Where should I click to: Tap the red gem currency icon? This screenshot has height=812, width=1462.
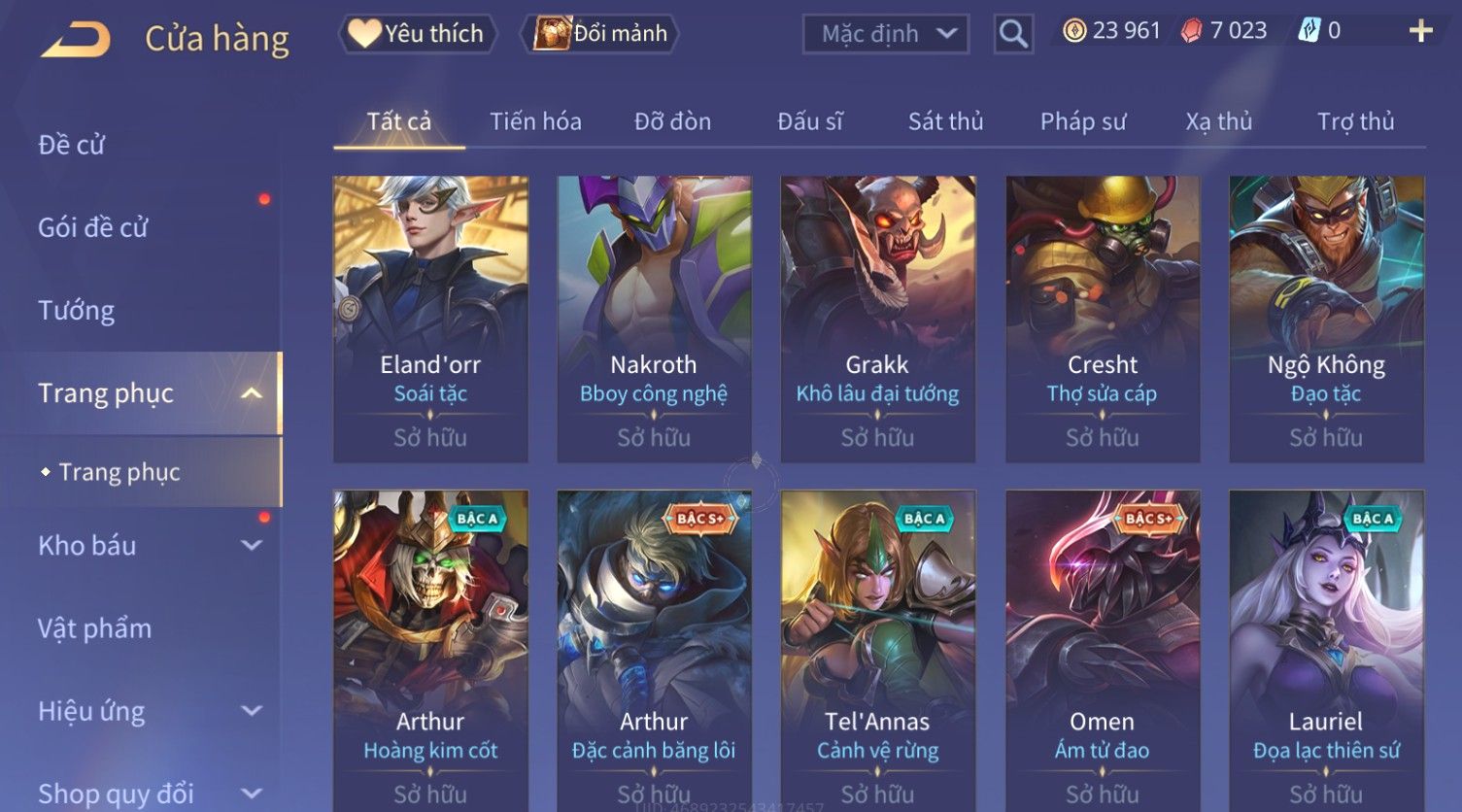1191,31
